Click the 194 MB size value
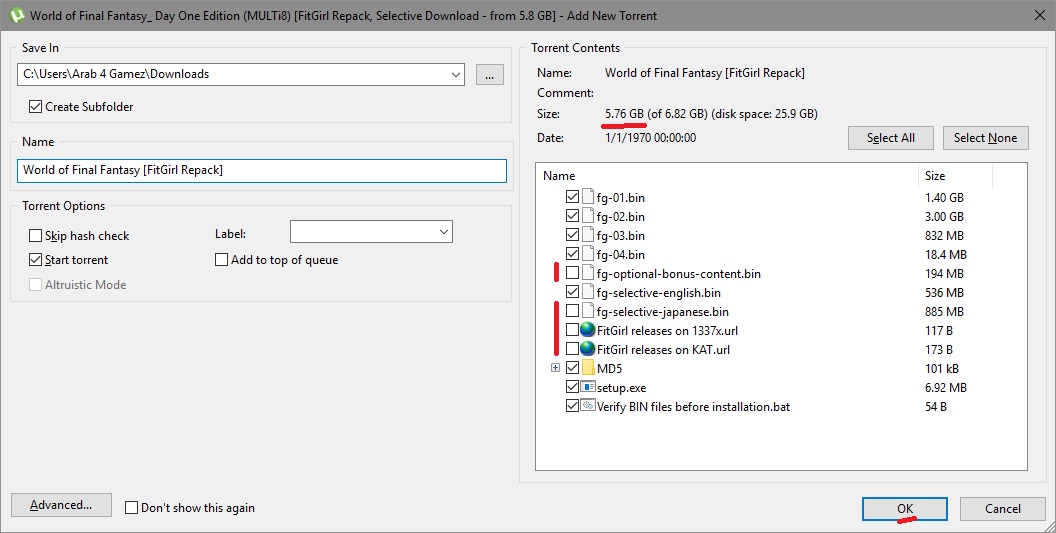This screenshot has height=533, width=1056. (944, 274)
